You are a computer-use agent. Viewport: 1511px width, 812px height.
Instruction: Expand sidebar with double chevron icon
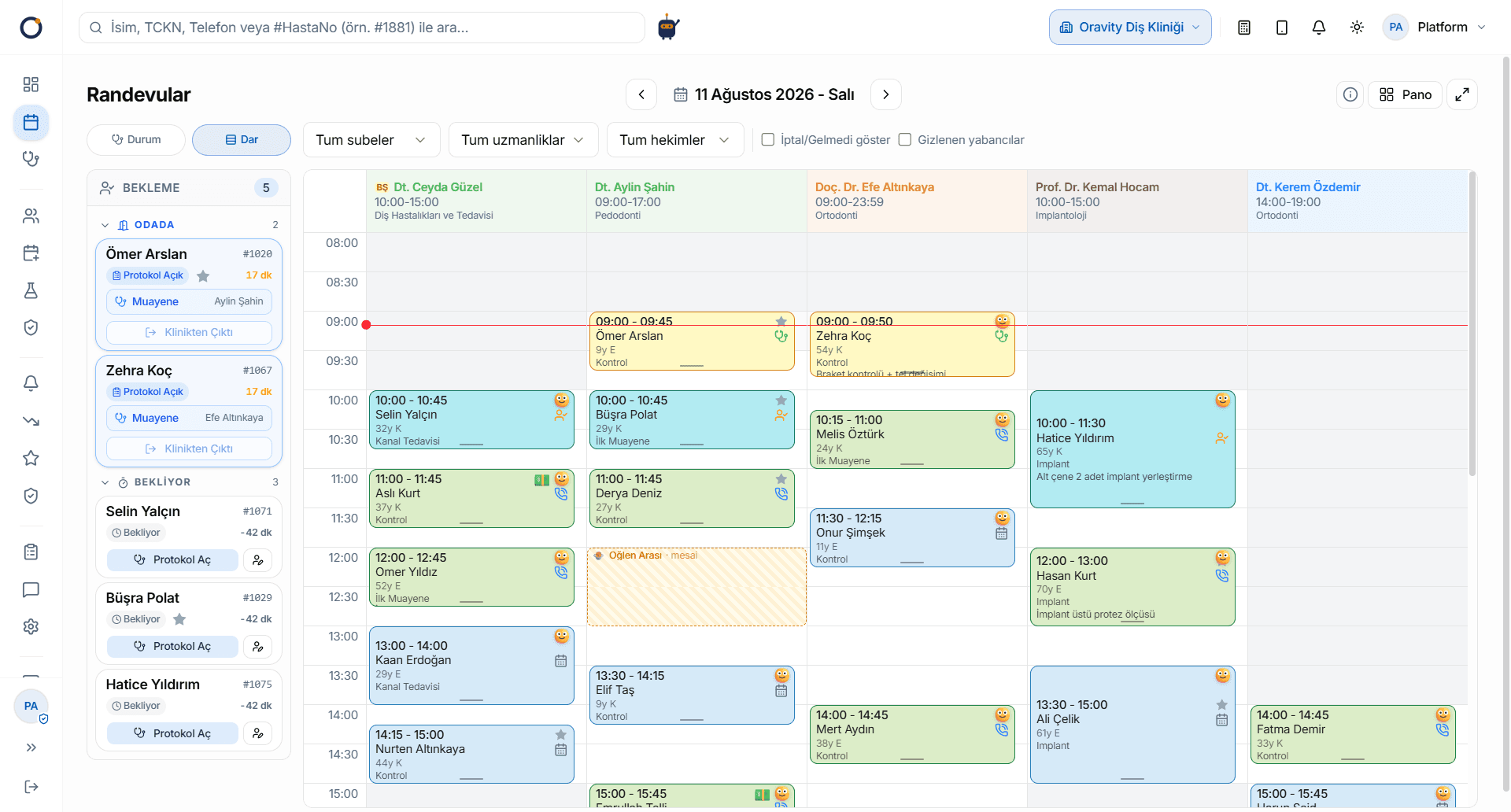(x=31, y=747)
